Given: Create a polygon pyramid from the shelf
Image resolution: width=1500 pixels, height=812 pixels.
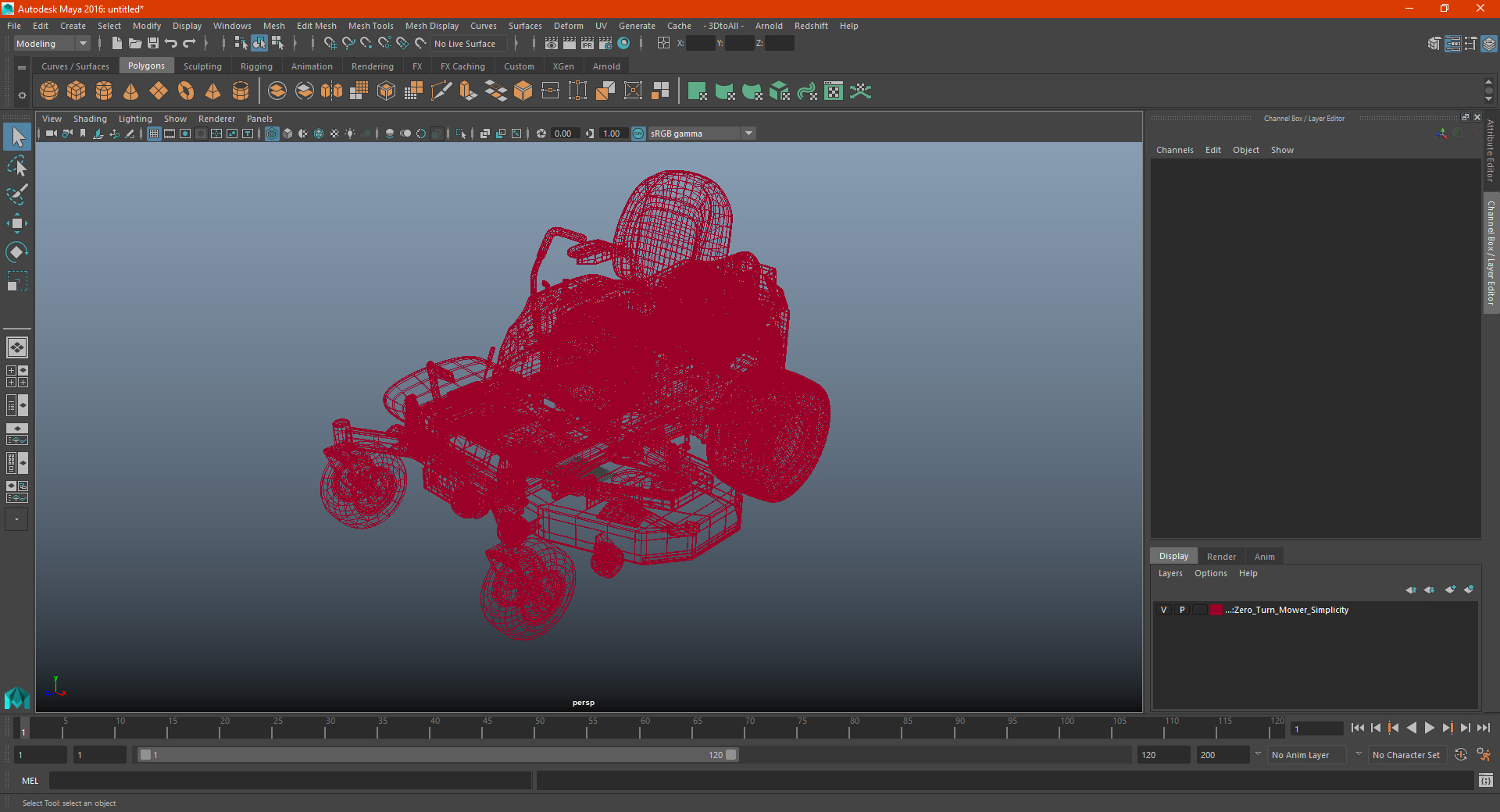Looking at the screenshot, I should 213,91.
